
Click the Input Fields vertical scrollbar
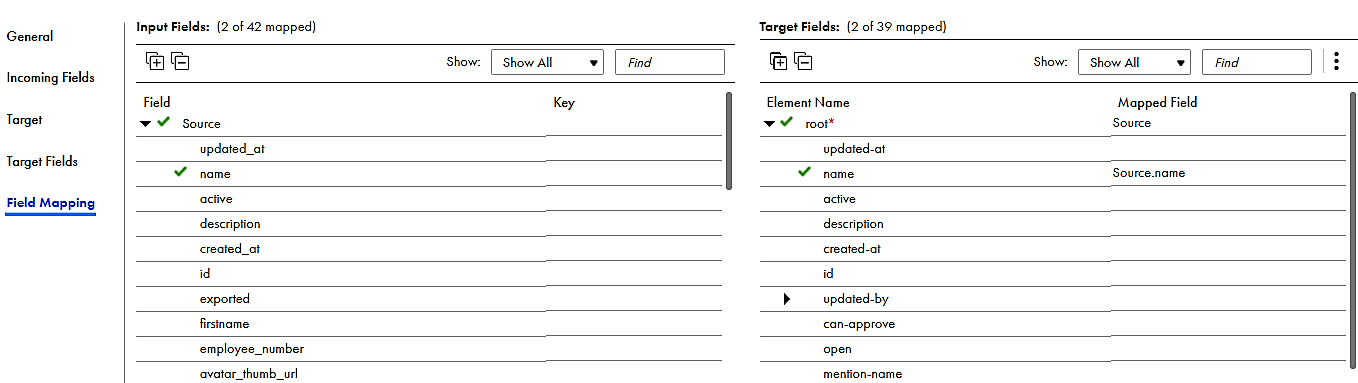pyautogui.click(x=729, y=140)
